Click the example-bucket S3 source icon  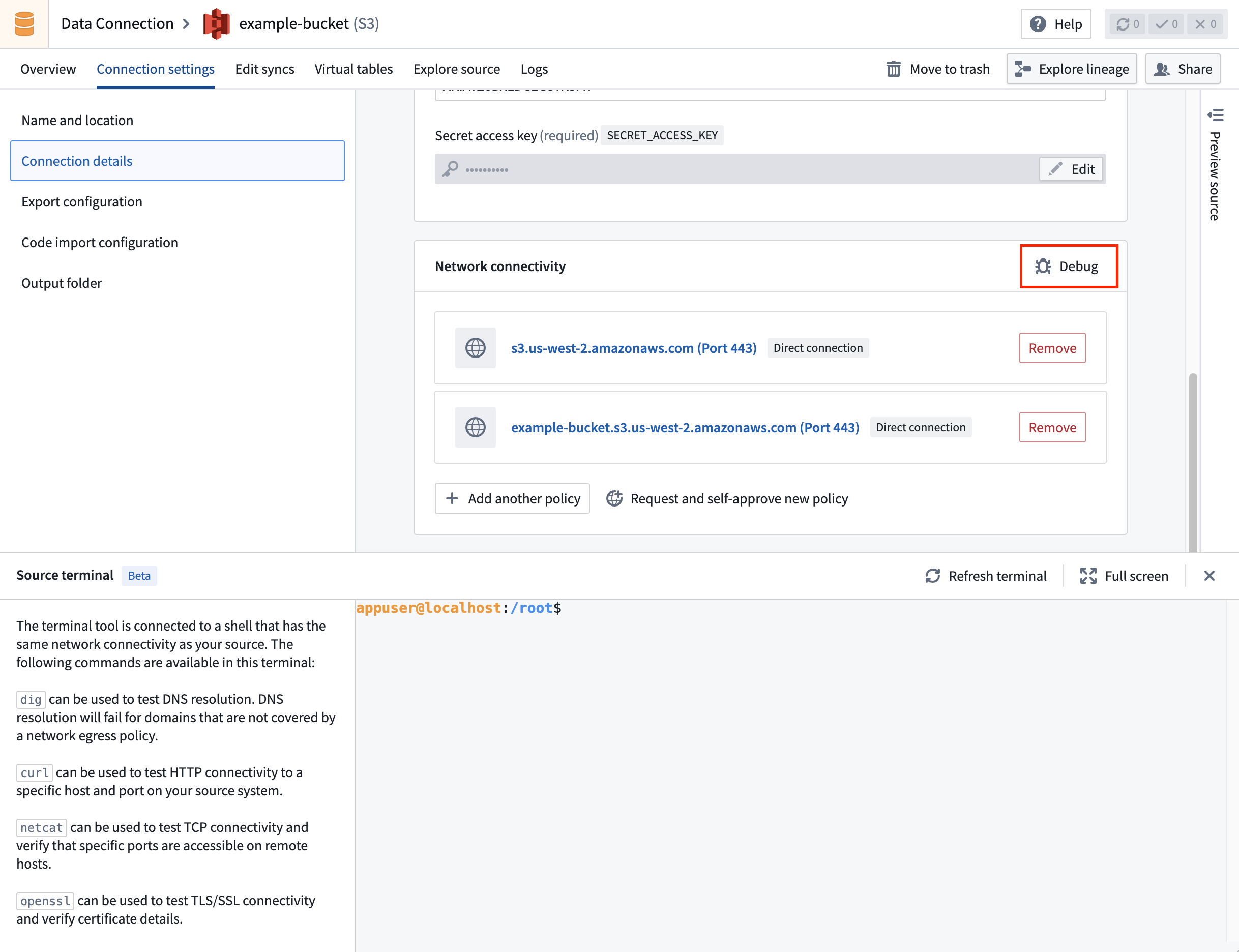[x=217, y=24]
